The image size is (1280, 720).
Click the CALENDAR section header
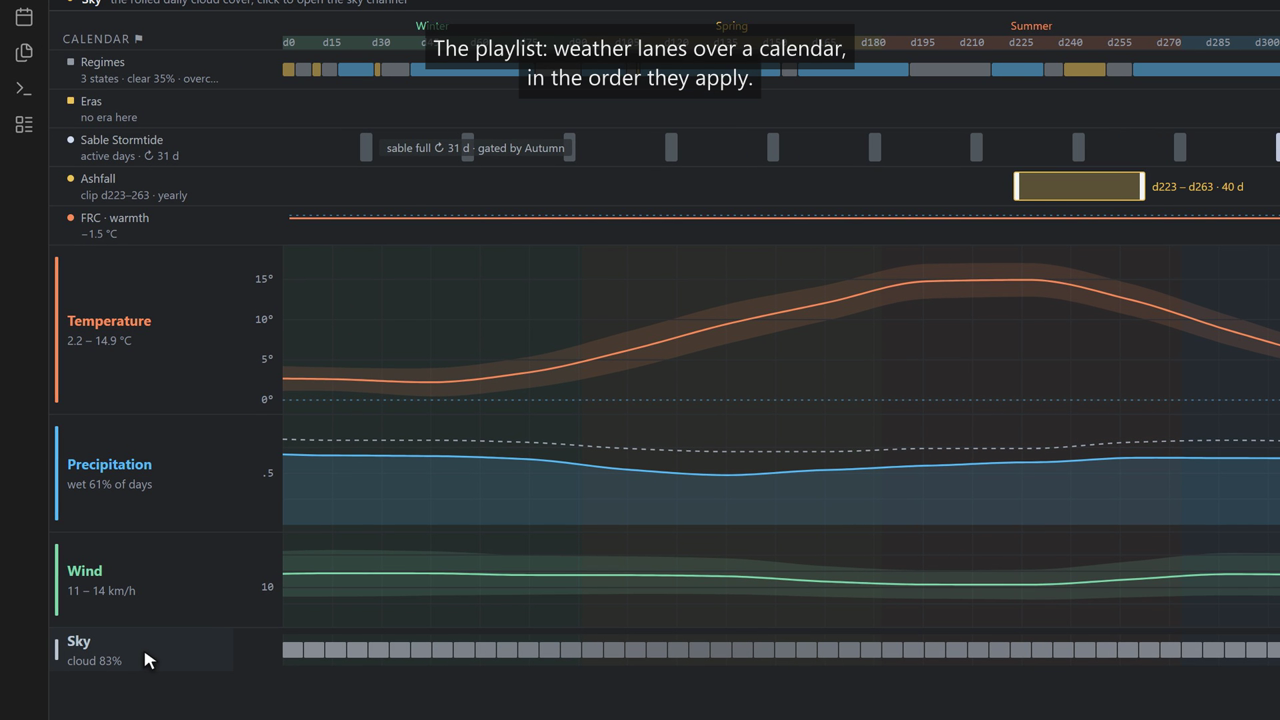tap(96, 39)
